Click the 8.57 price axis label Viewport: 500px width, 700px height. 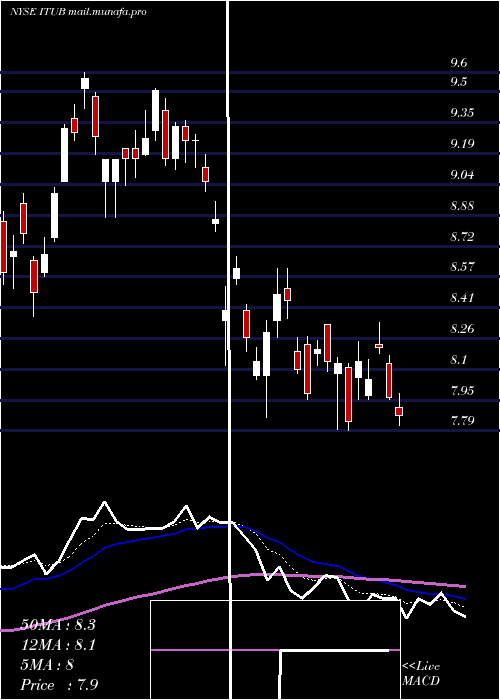(x=462, y=267)
